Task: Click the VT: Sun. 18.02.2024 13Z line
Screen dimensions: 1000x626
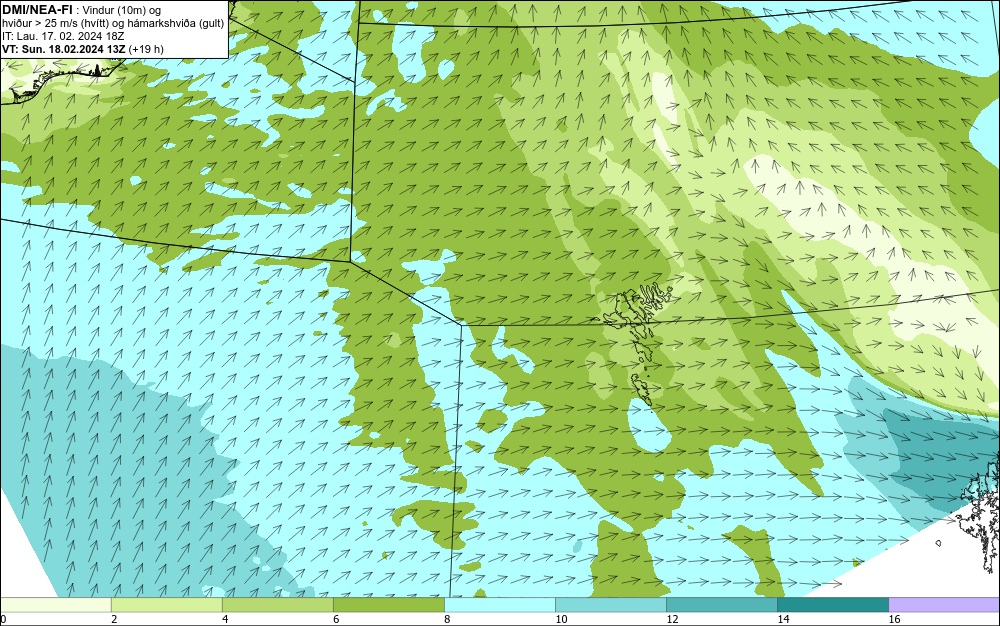Action: click(x=83, y=49)
